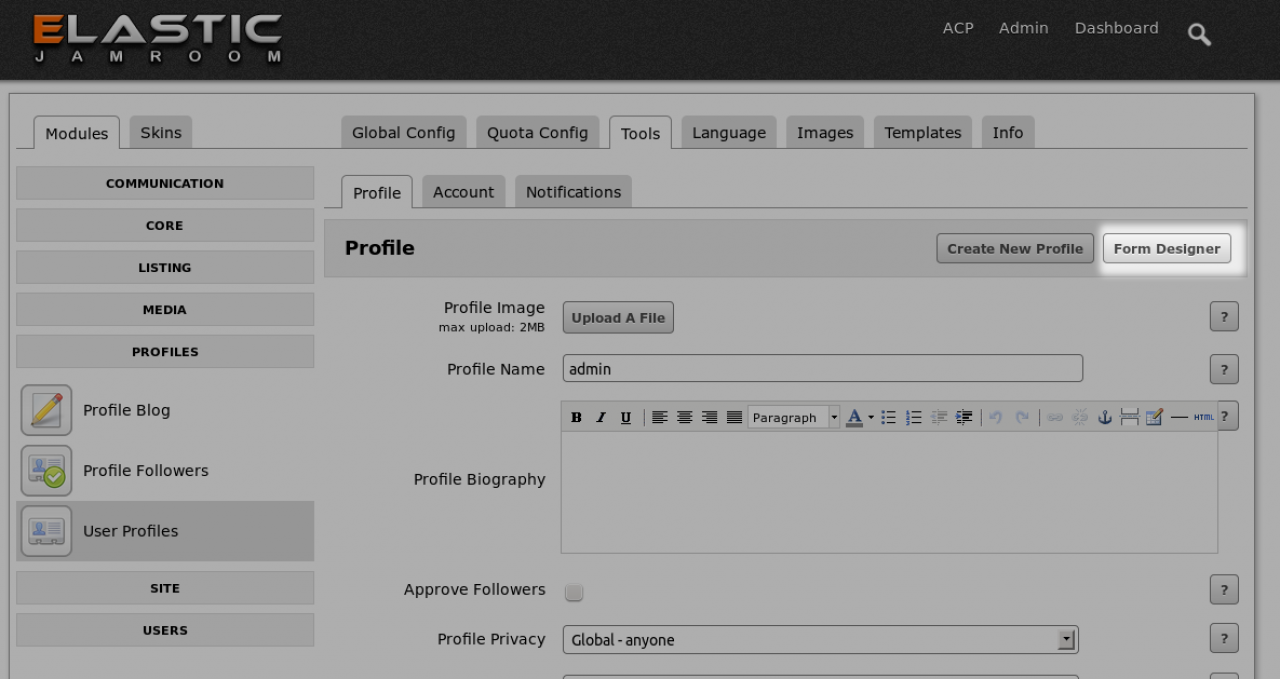Open the search magnifier in the header
This screenshot has width=1280, height=679.
tap(1199, 35)
